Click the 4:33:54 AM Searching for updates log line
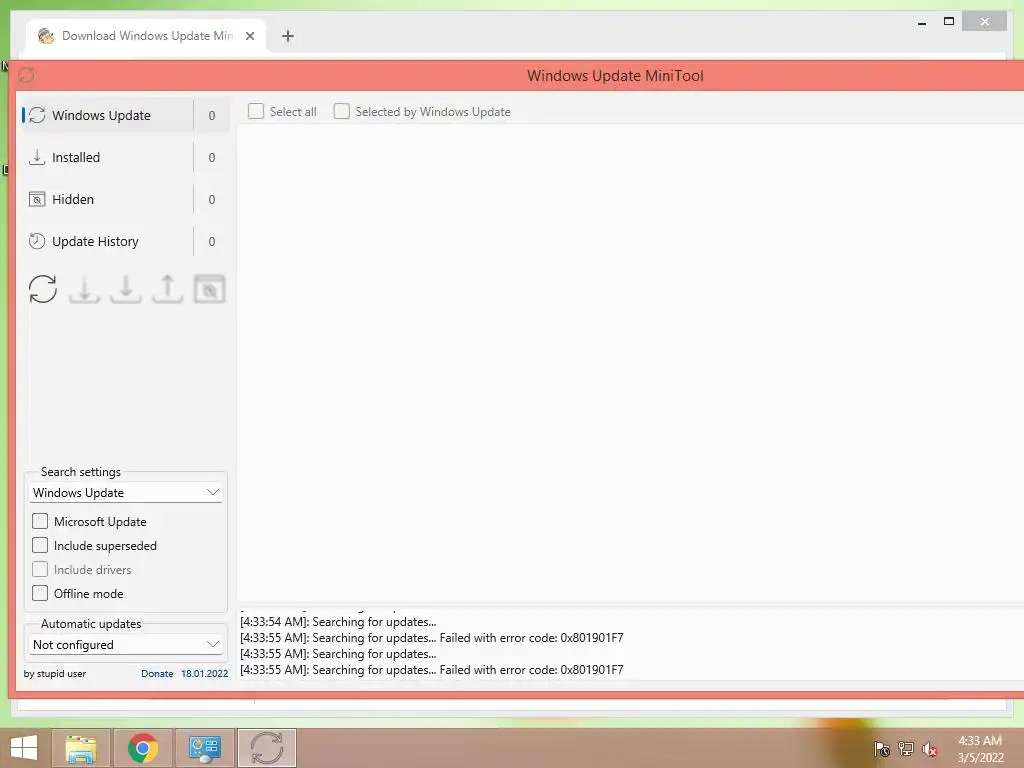This screenshot has height=768, width=1024. point(338,622)
